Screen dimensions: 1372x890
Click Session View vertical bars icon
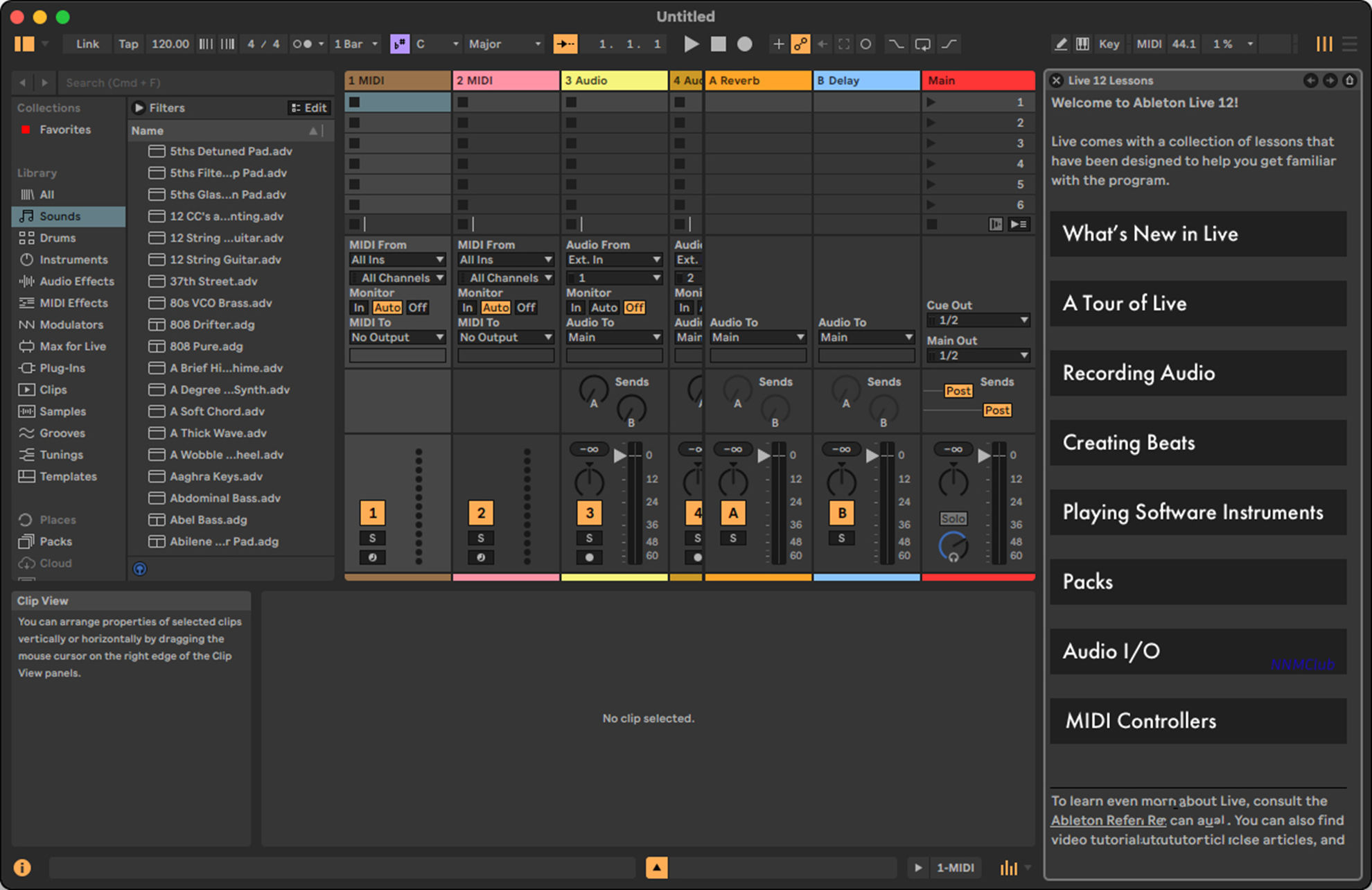[1324, 44]
